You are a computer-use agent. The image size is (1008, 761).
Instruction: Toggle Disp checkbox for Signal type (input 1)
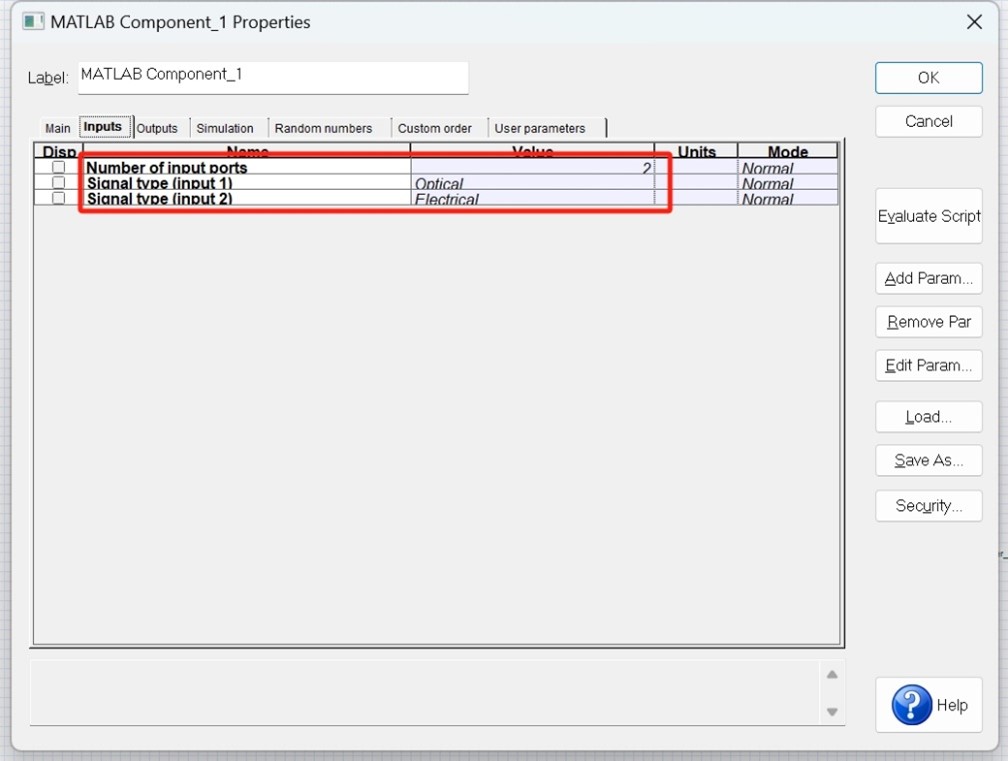tap(61, 184)
